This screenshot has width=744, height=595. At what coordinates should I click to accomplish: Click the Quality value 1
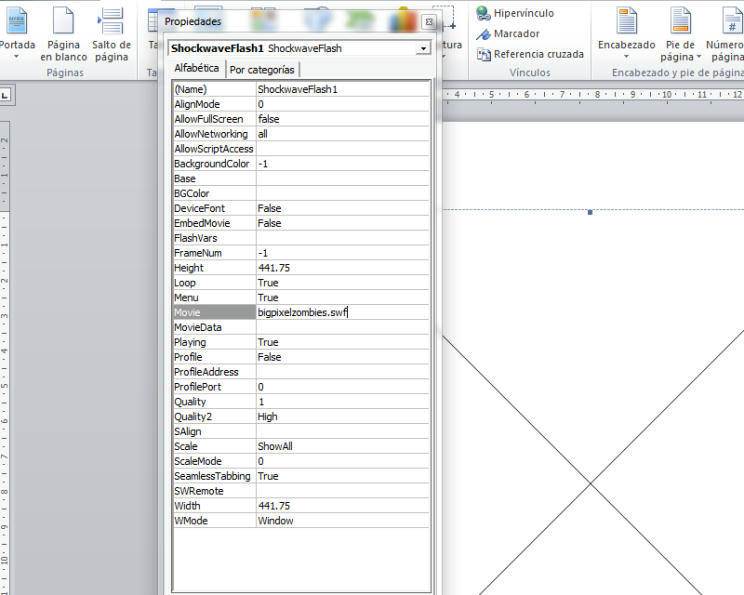point(342,402)
